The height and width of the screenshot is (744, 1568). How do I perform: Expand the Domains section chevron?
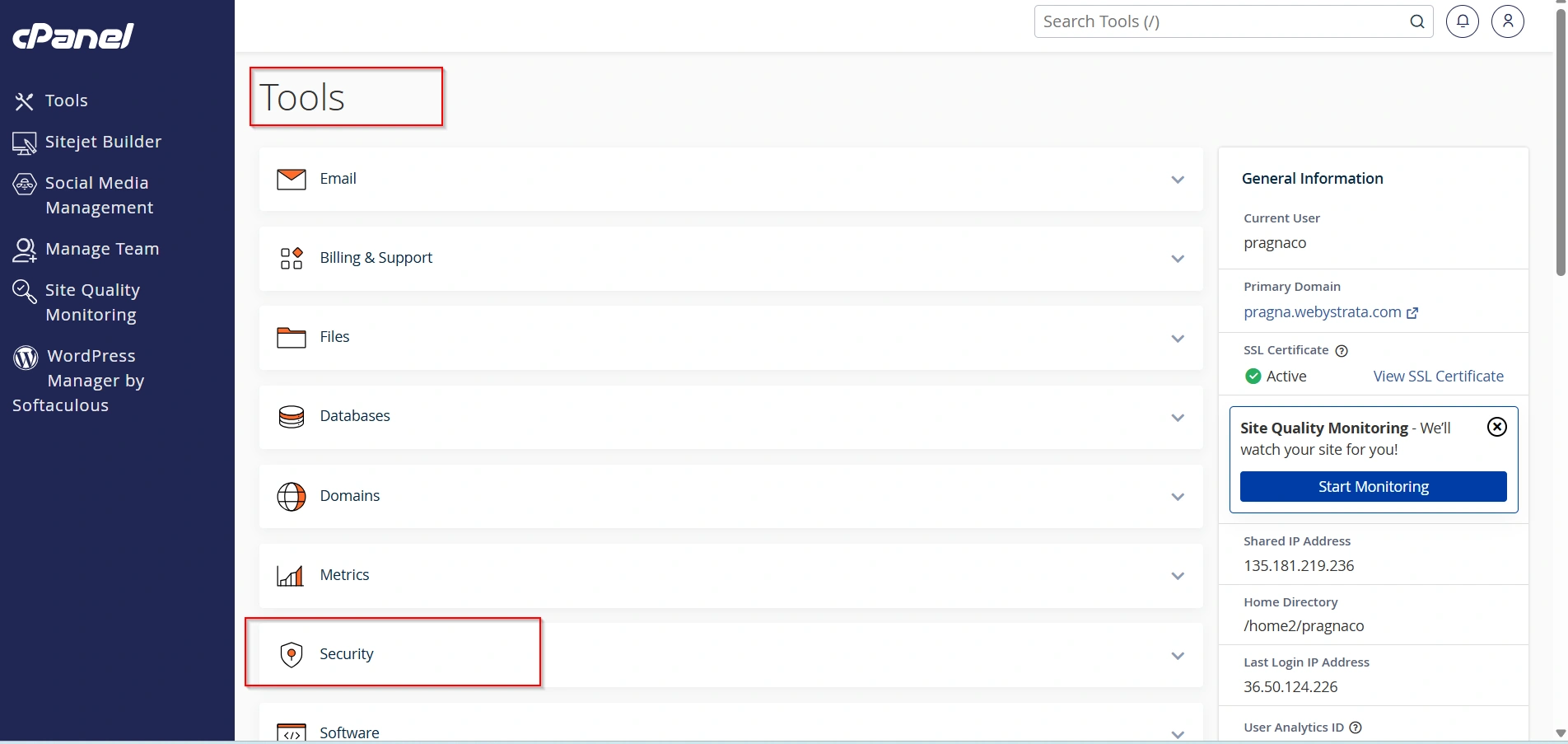click(1178, 497)
